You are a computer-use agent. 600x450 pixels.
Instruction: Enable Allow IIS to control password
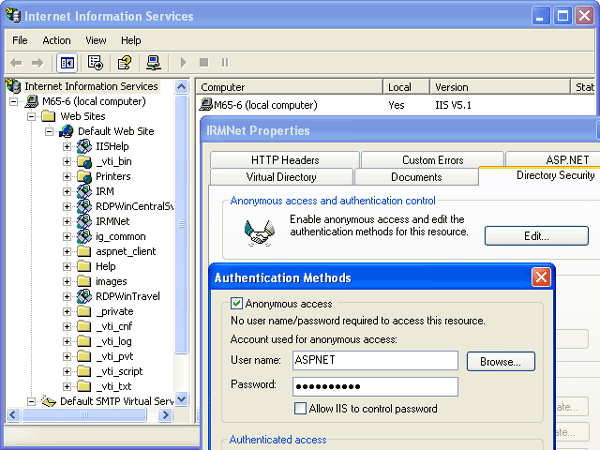(x=300, y=408)
